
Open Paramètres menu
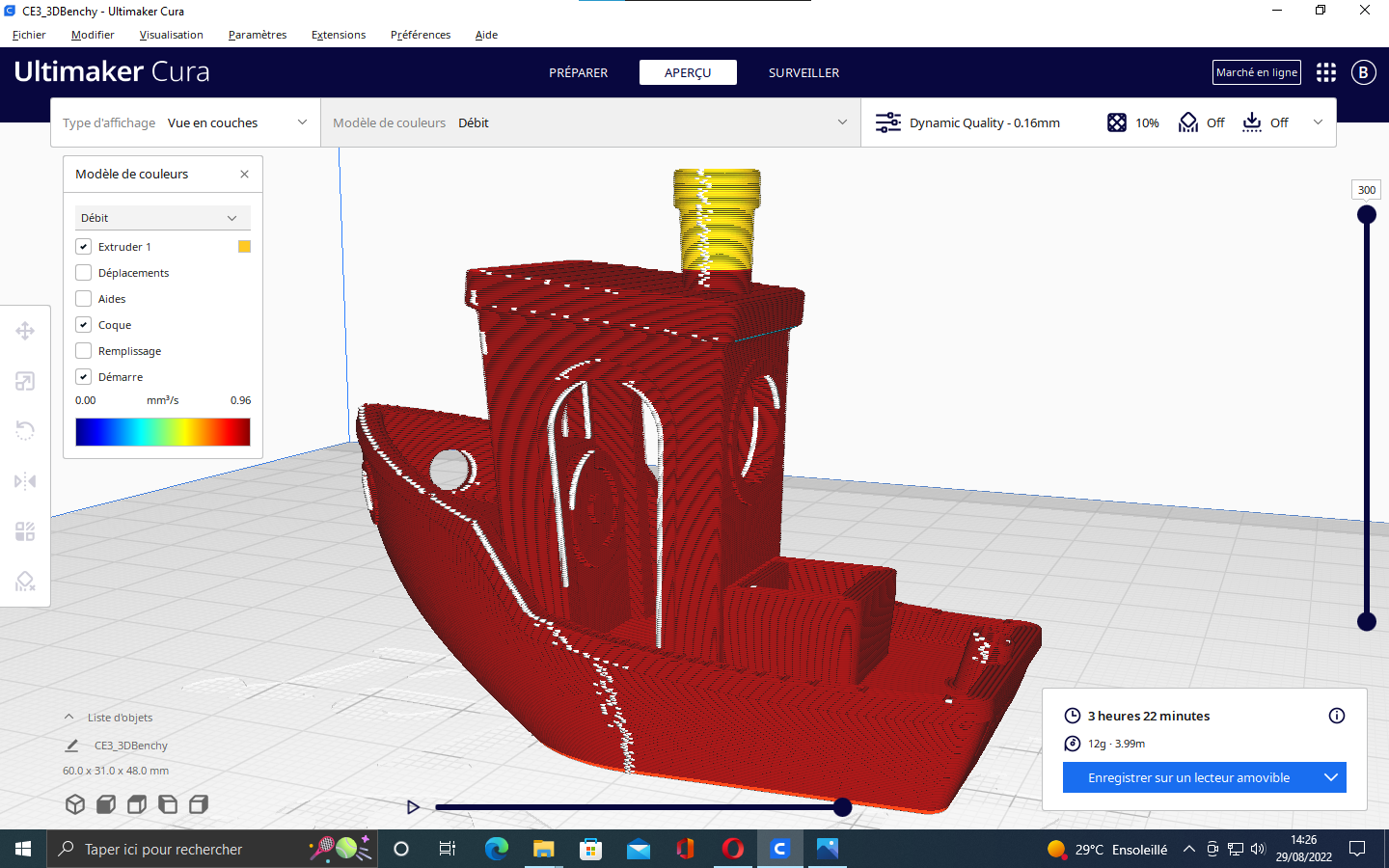(x=258, y=35)
